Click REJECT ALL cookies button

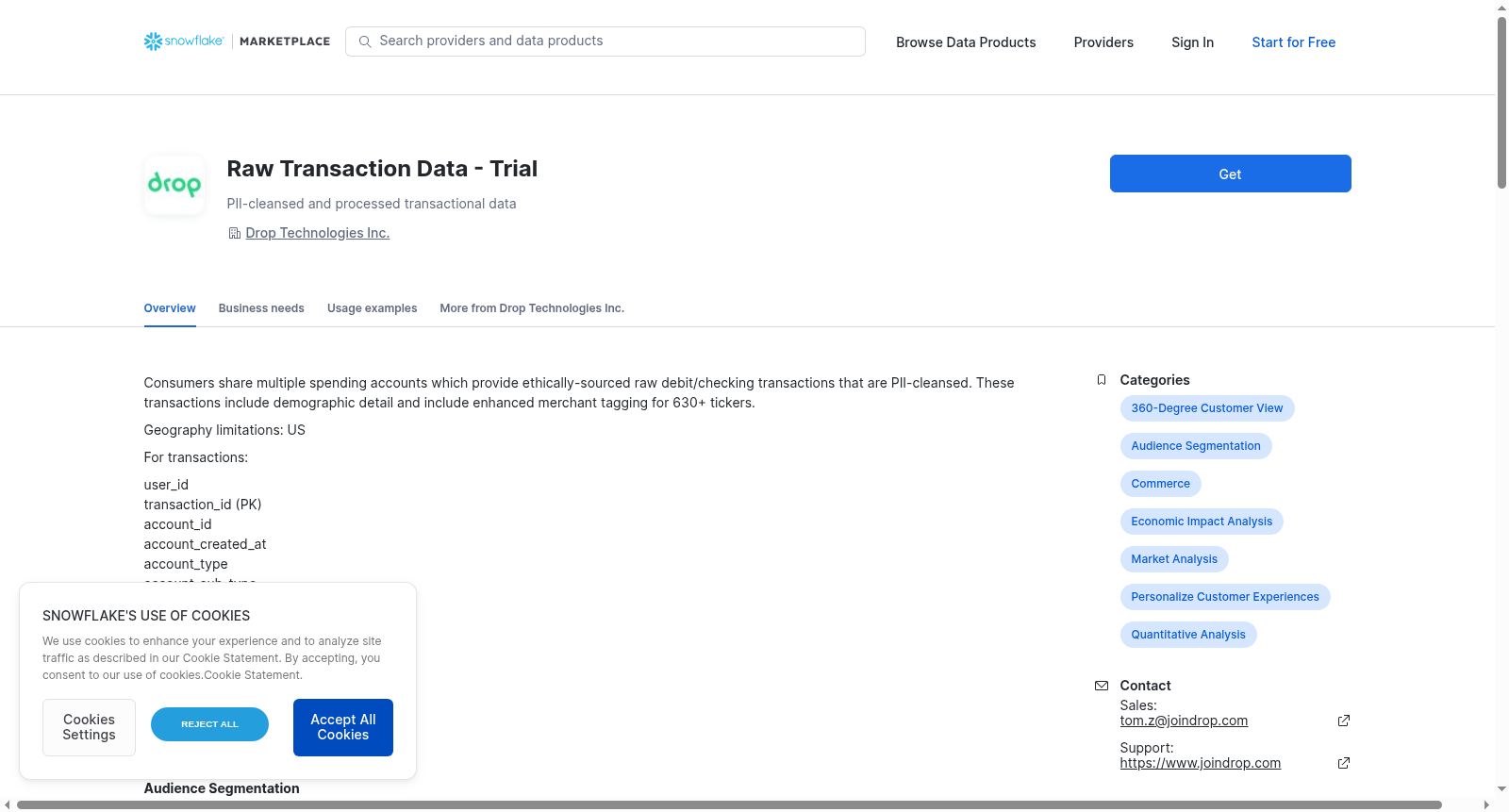coord(209,724)
